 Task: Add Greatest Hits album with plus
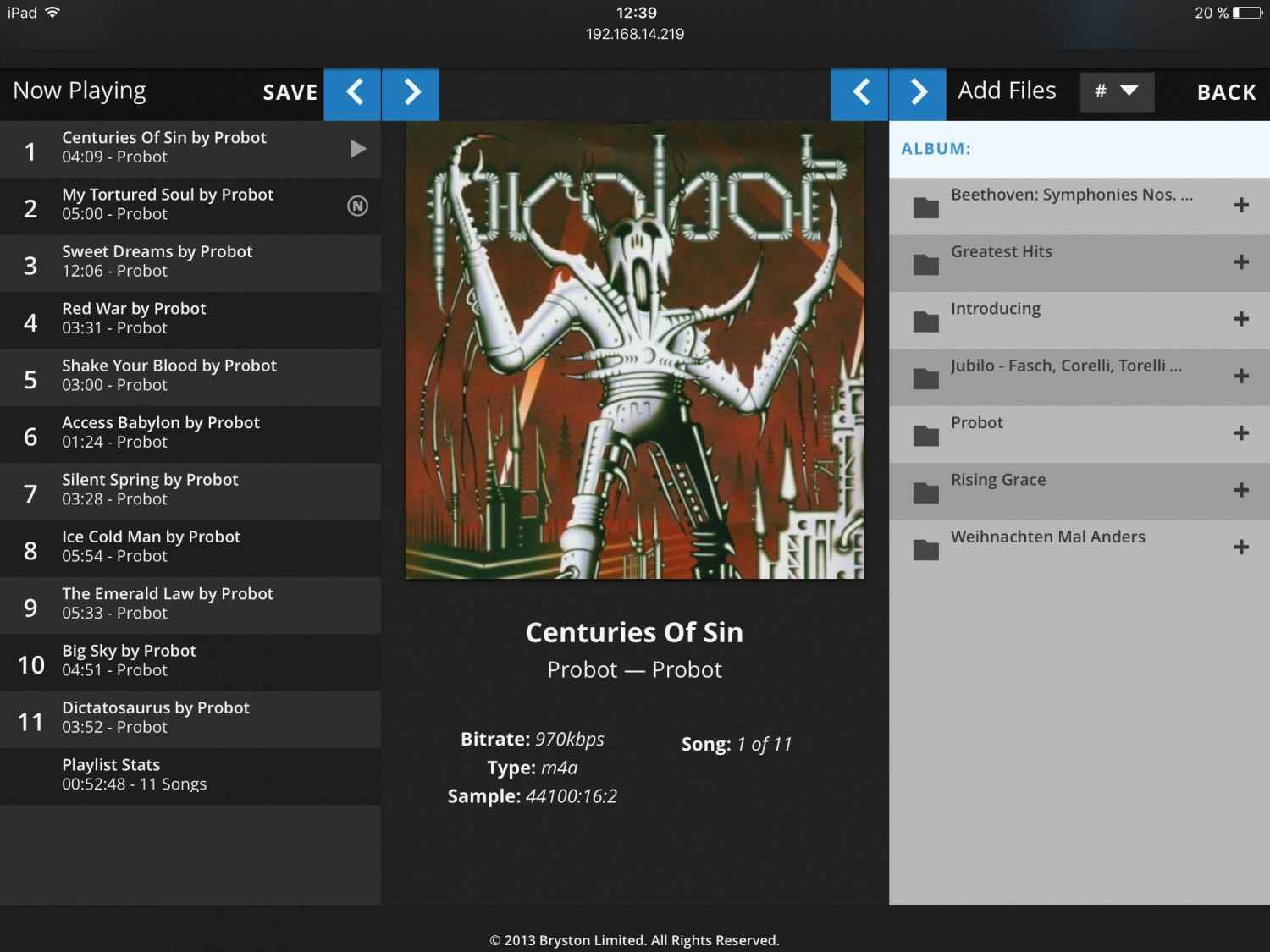click(x=1241, y=262)
